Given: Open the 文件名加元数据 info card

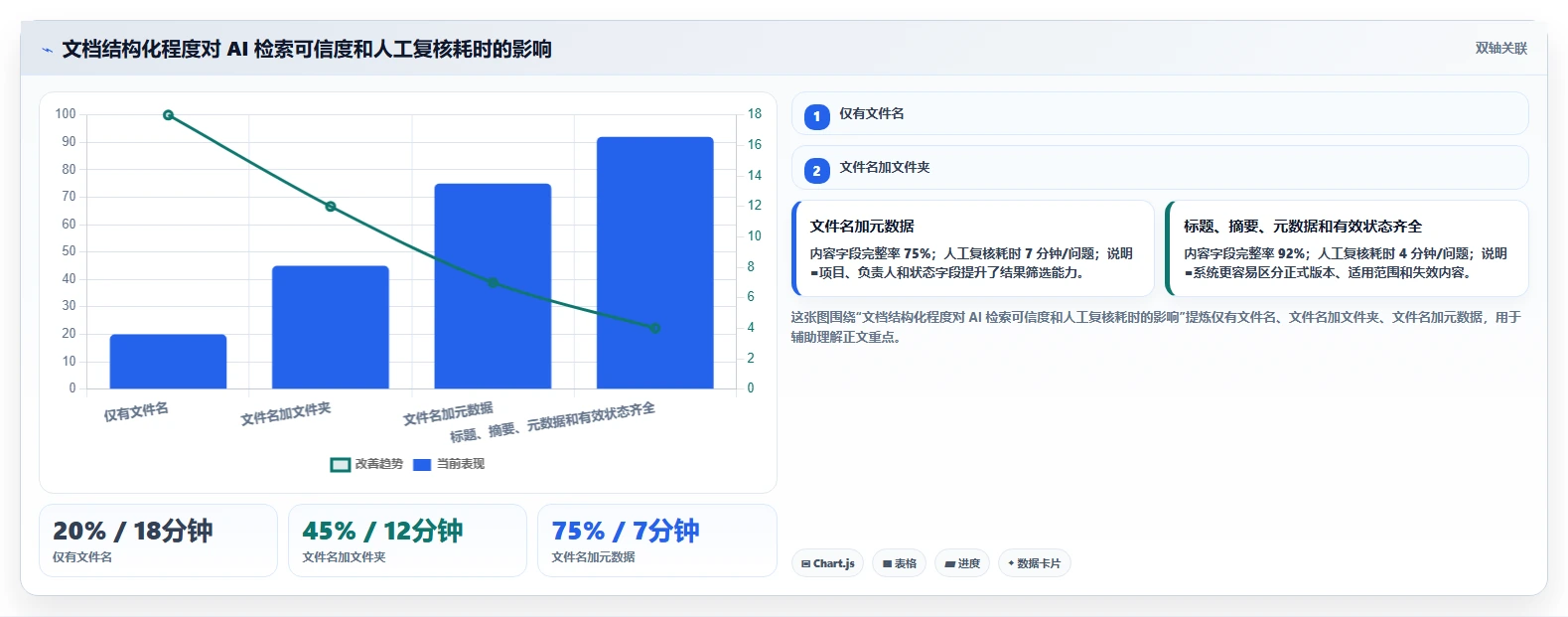Looking at the screenshot, I should [x=973, y=248].
